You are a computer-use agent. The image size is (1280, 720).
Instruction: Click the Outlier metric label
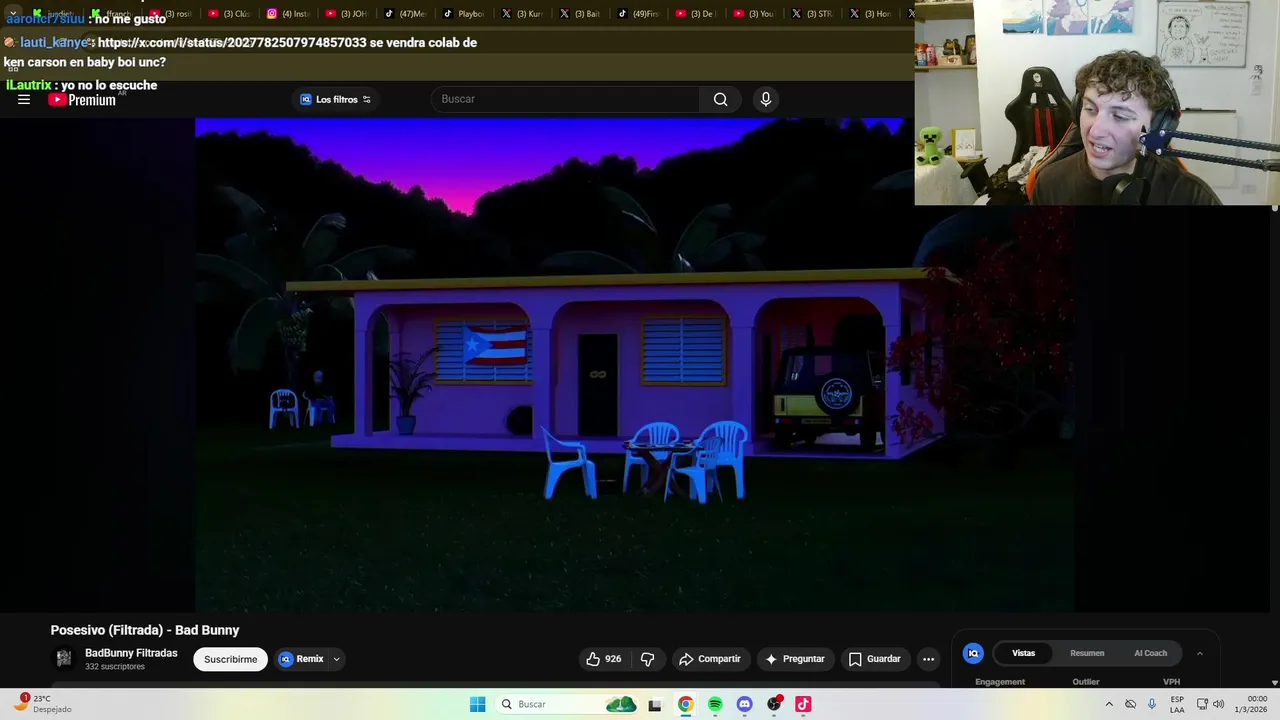(1086, 682)
